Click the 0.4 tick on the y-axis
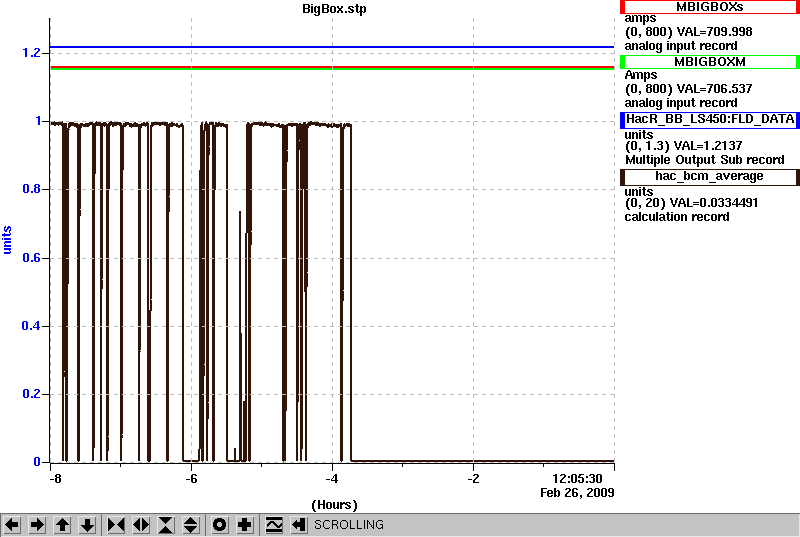 coord(31,326)
